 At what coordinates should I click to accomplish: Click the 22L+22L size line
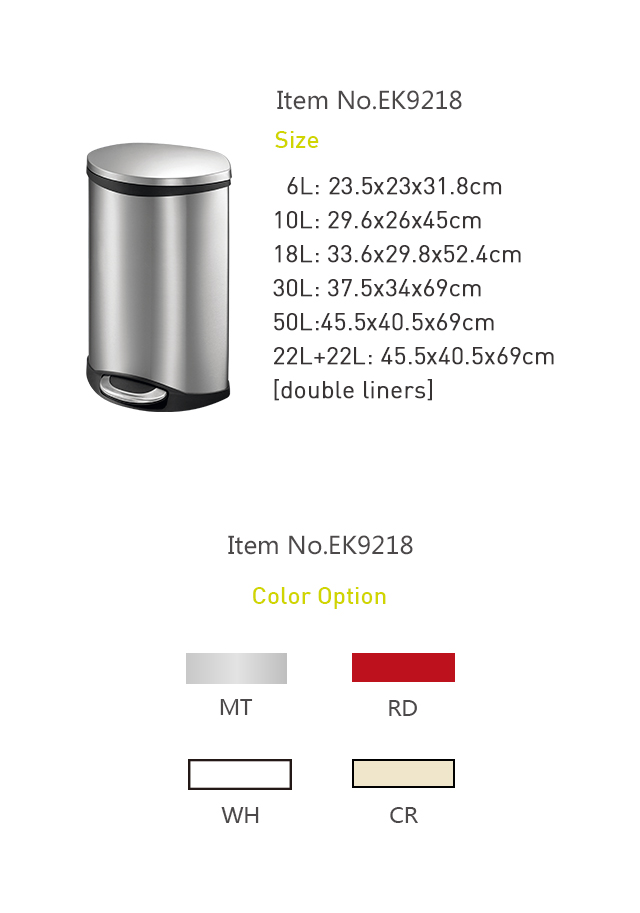tap(414, 356)
